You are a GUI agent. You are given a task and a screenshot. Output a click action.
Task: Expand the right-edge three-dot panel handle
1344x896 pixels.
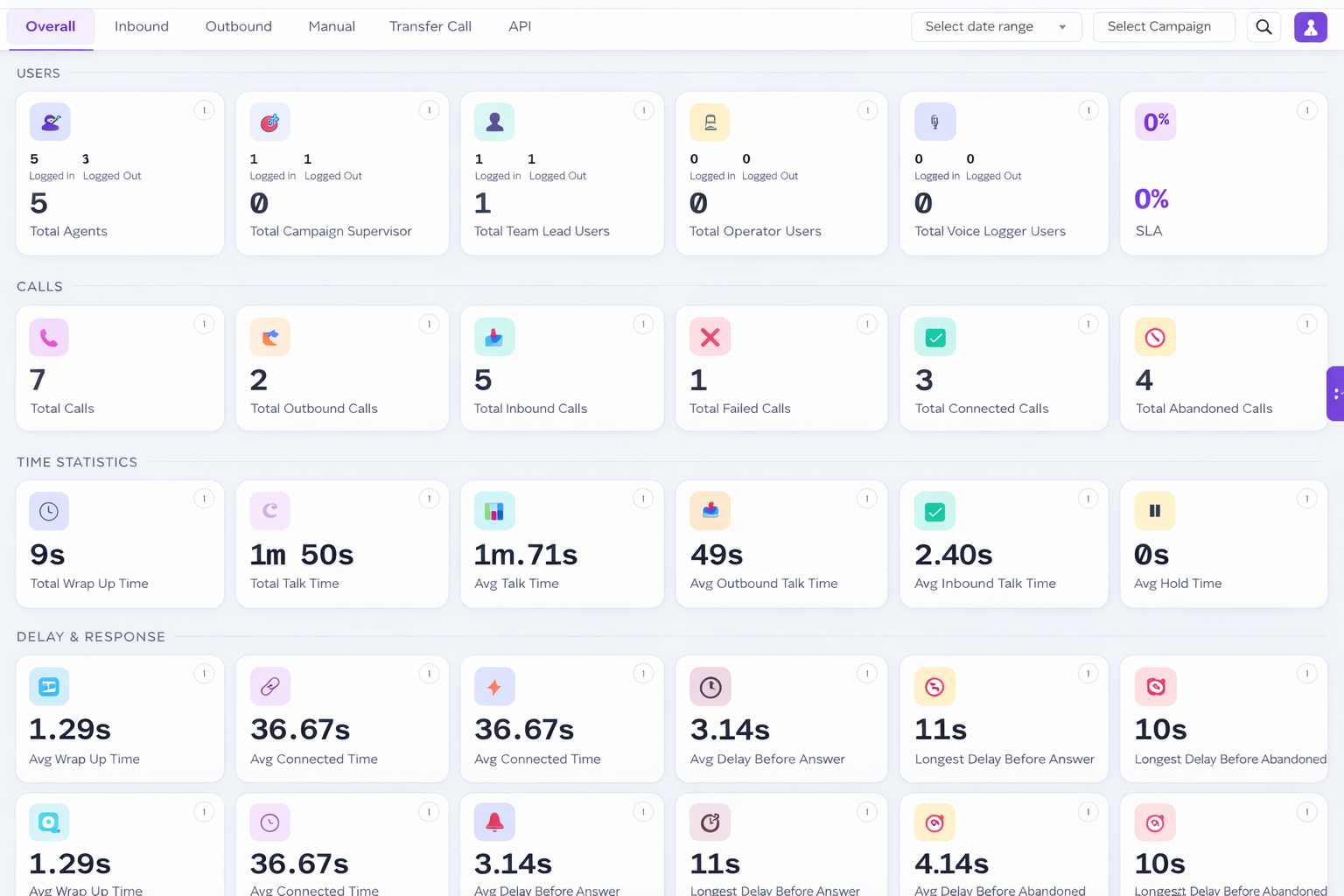coord(1336,395)
